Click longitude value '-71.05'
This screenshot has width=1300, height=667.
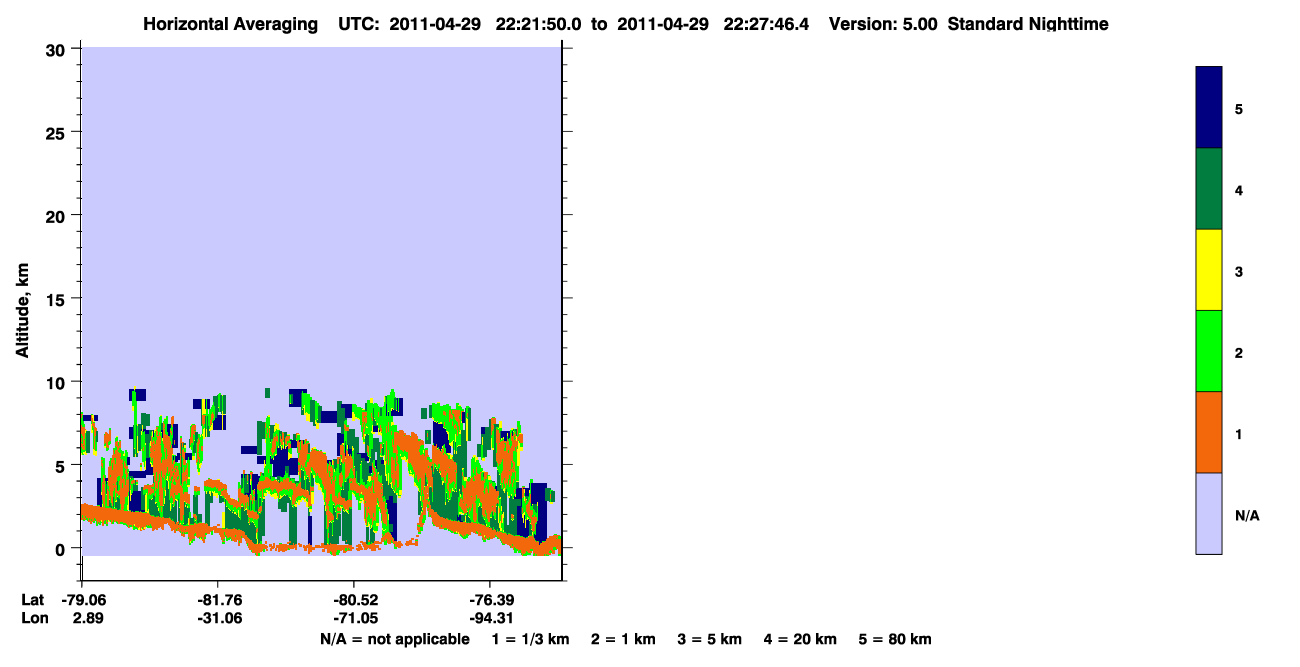pos(354,618)
